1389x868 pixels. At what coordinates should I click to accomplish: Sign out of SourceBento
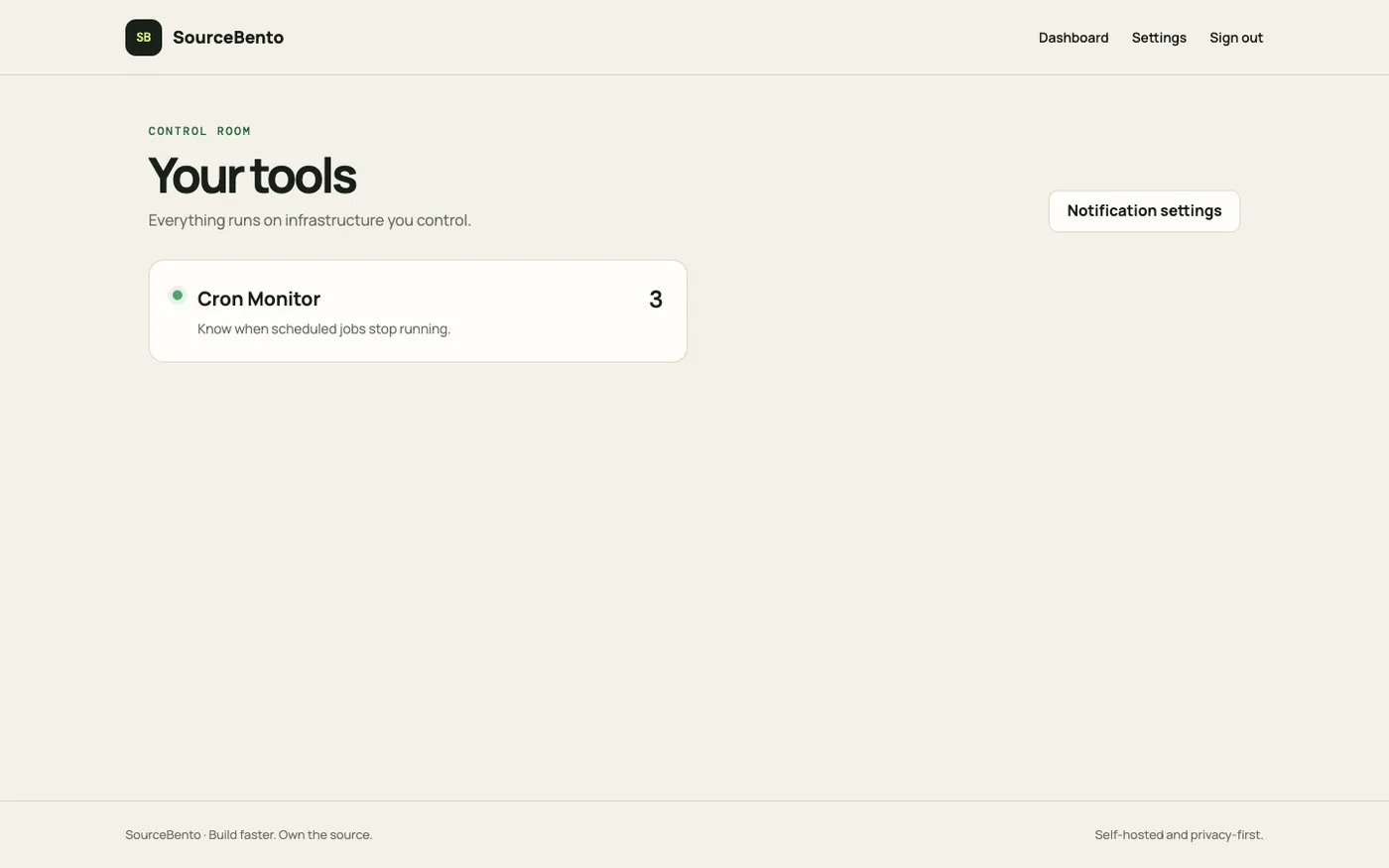(x=1236, y=38)
